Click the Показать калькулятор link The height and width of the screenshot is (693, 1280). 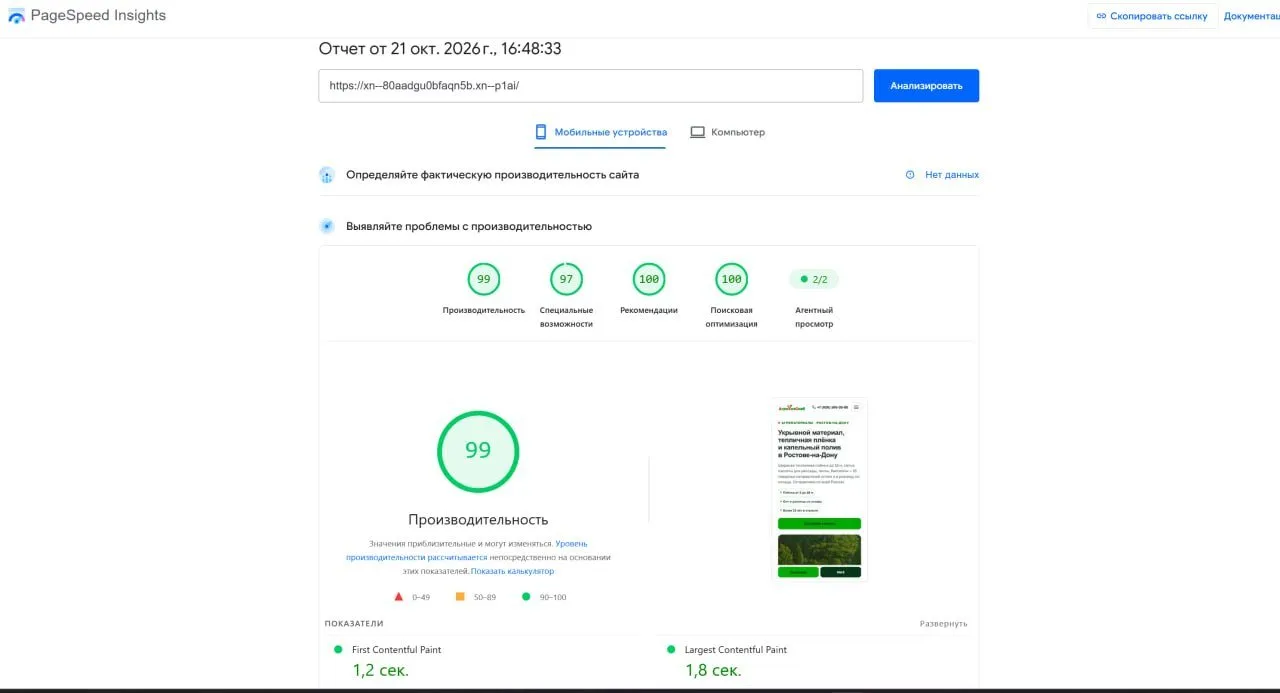pyautogui.click(x=512, y=571)
